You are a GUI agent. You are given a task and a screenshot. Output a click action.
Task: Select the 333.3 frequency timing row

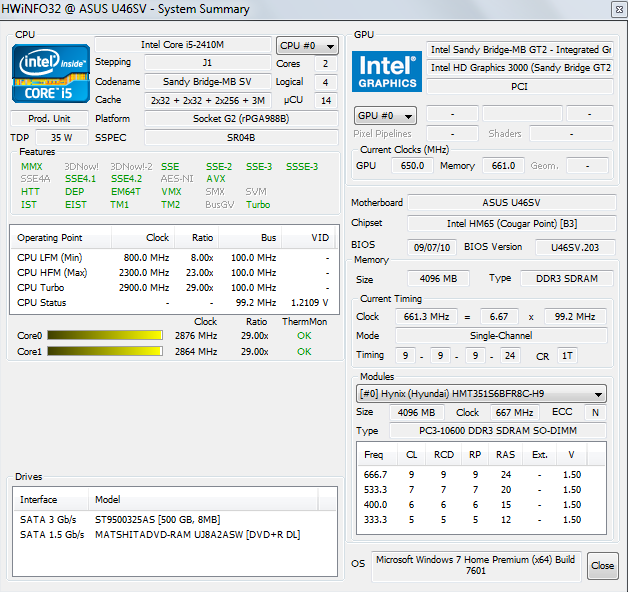[481, 520]
